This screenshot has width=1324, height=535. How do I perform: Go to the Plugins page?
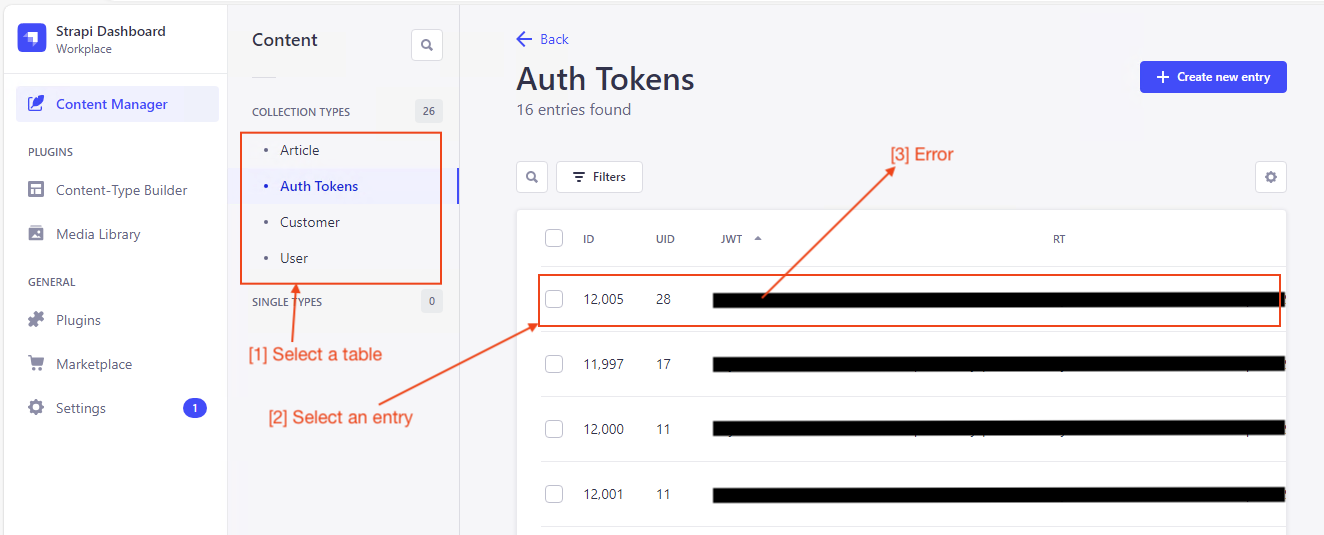pos(78,320)
